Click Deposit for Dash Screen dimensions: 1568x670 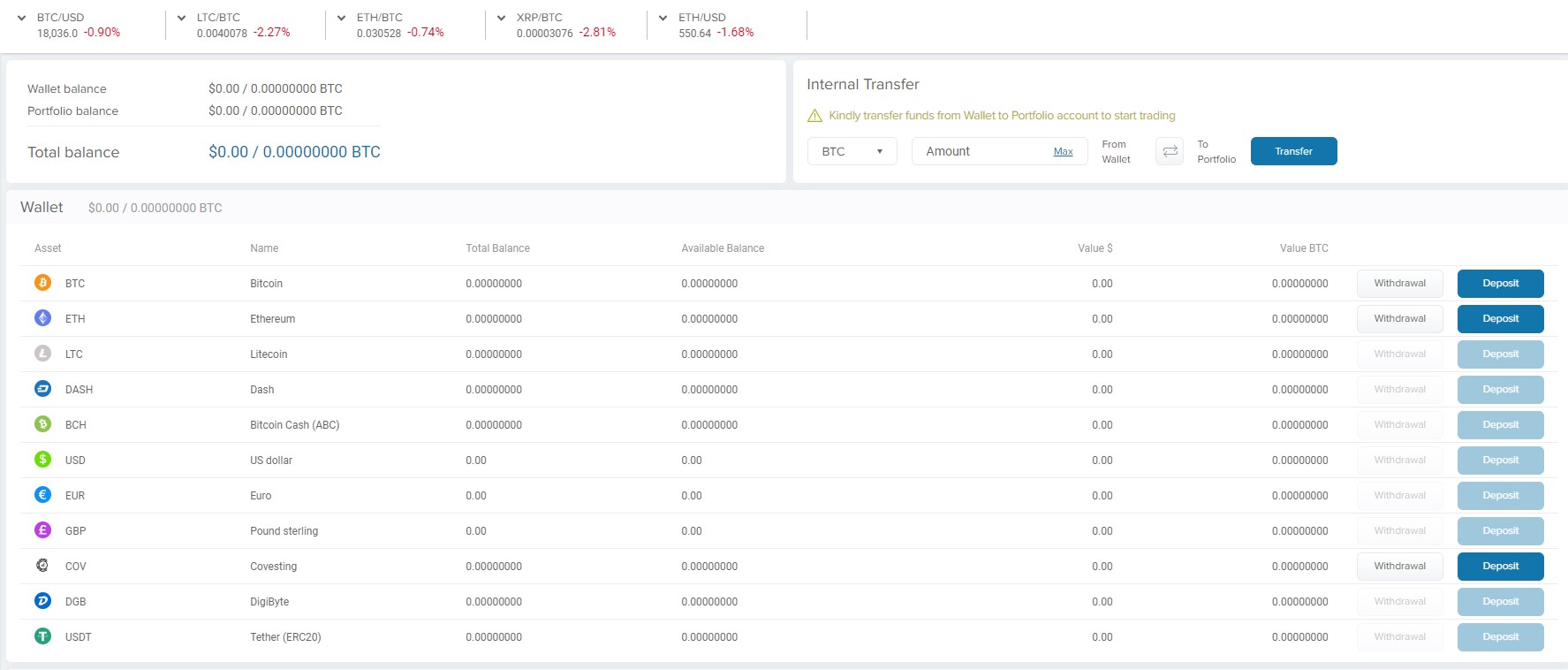tap(1501, 389)
